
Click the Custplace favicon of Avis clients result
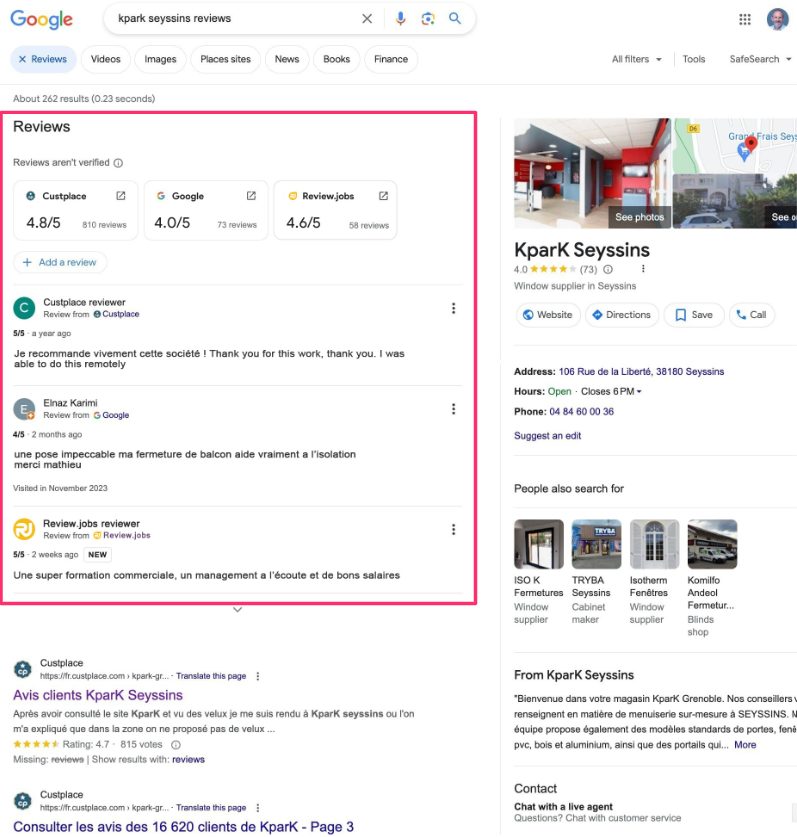[x=22, y=669]
